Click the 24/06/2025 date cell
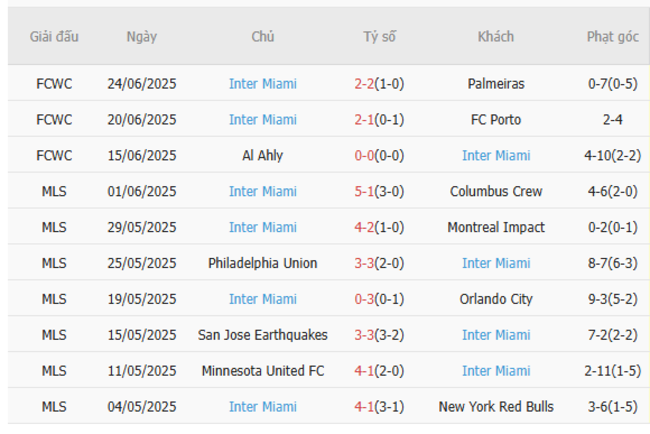The height and width of the screenshot is (434, 650). click(142, 84)
